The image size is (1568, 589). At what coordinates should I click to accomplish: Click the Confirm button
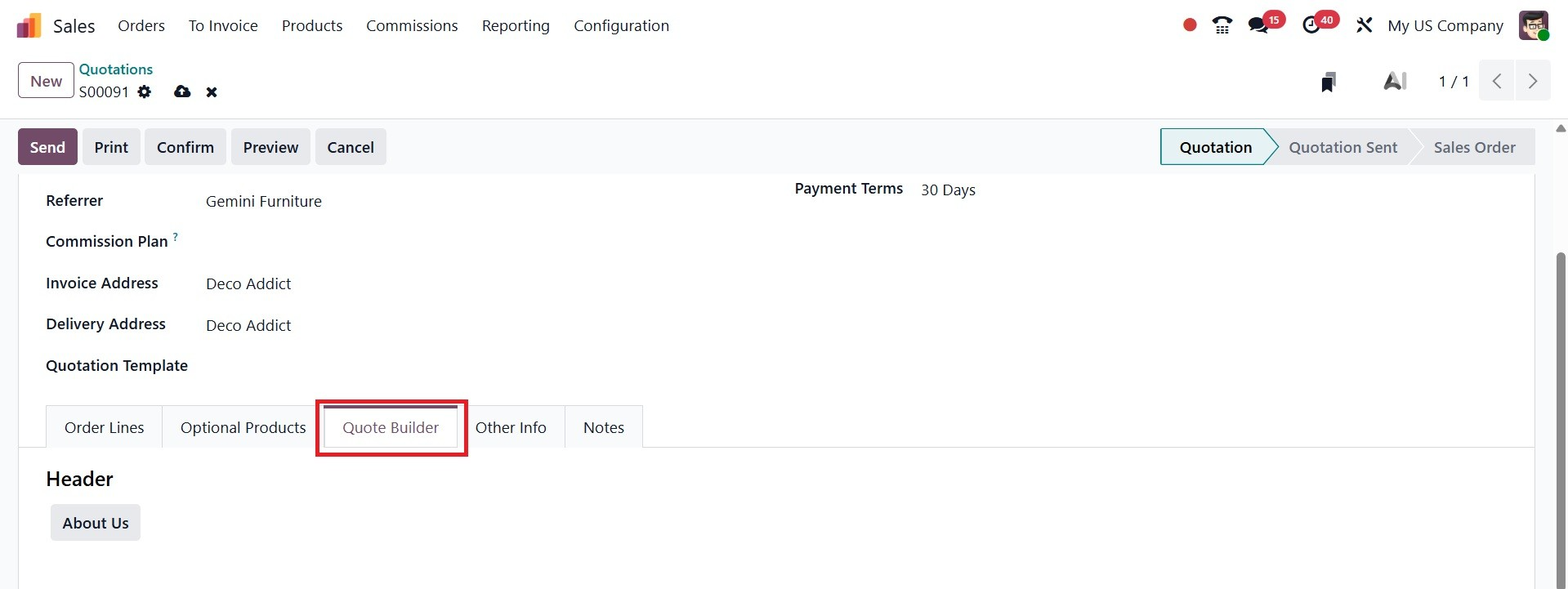[x=185, y=147]
